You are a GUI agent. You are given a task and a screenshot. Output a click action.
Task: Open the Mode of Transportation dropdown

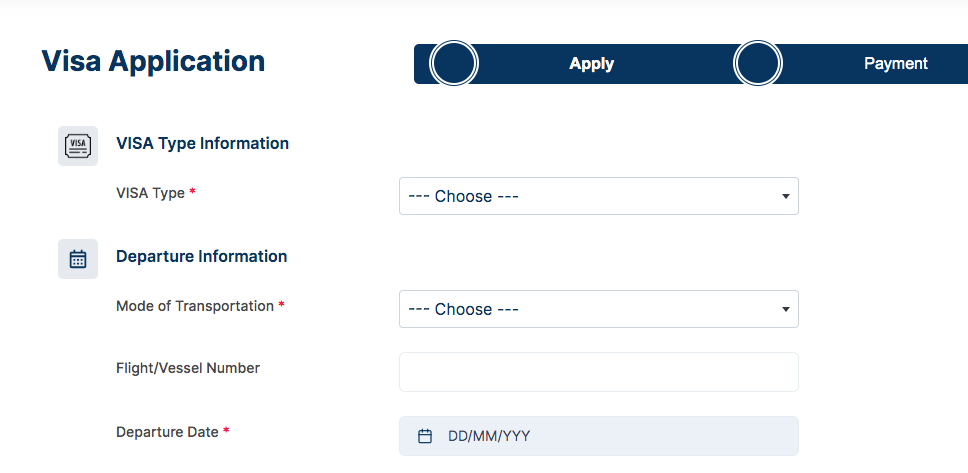click(599, 309)
